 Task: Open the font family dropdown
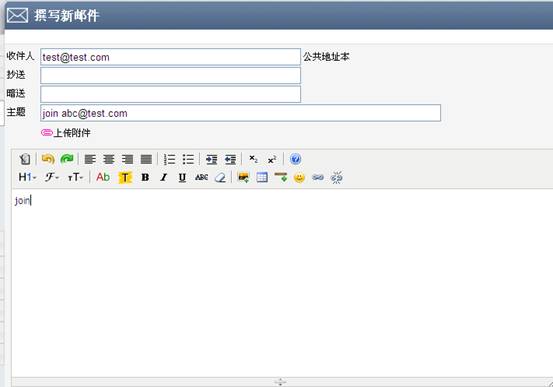51,177
